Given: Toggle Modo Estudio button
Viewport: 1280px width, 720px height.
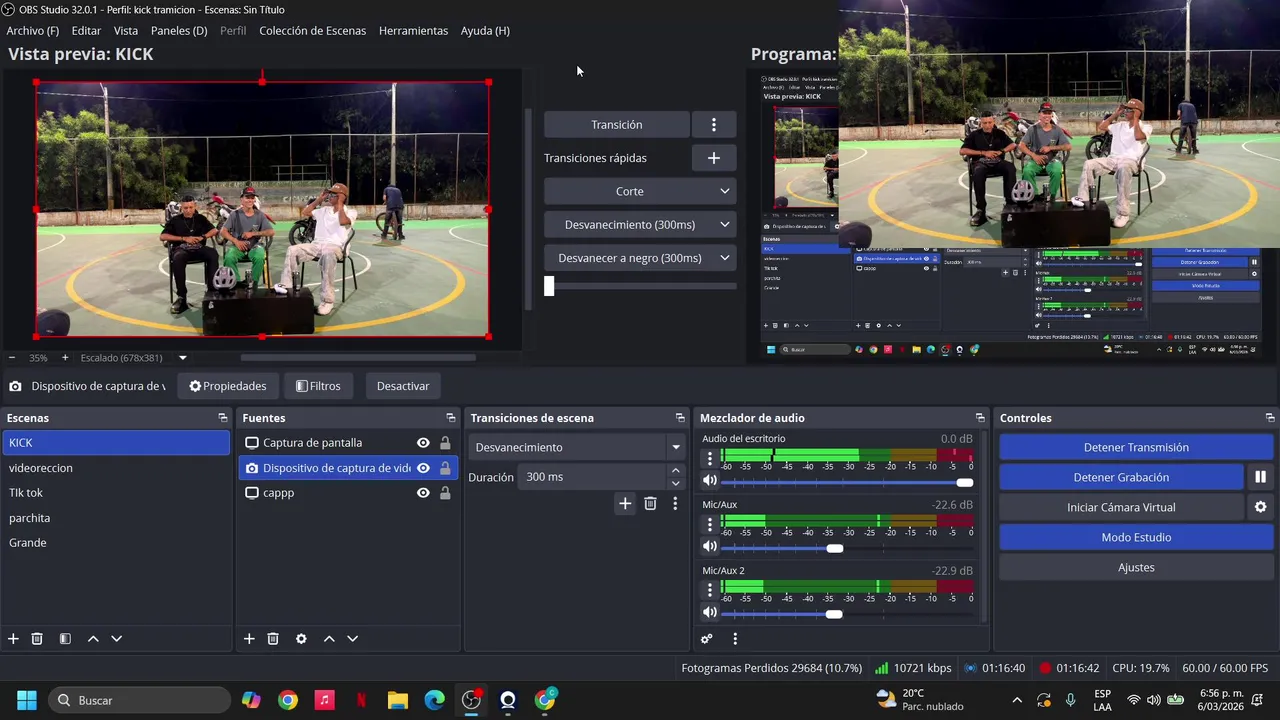Looking at the screenshot, I should (x=1136, y=537).
